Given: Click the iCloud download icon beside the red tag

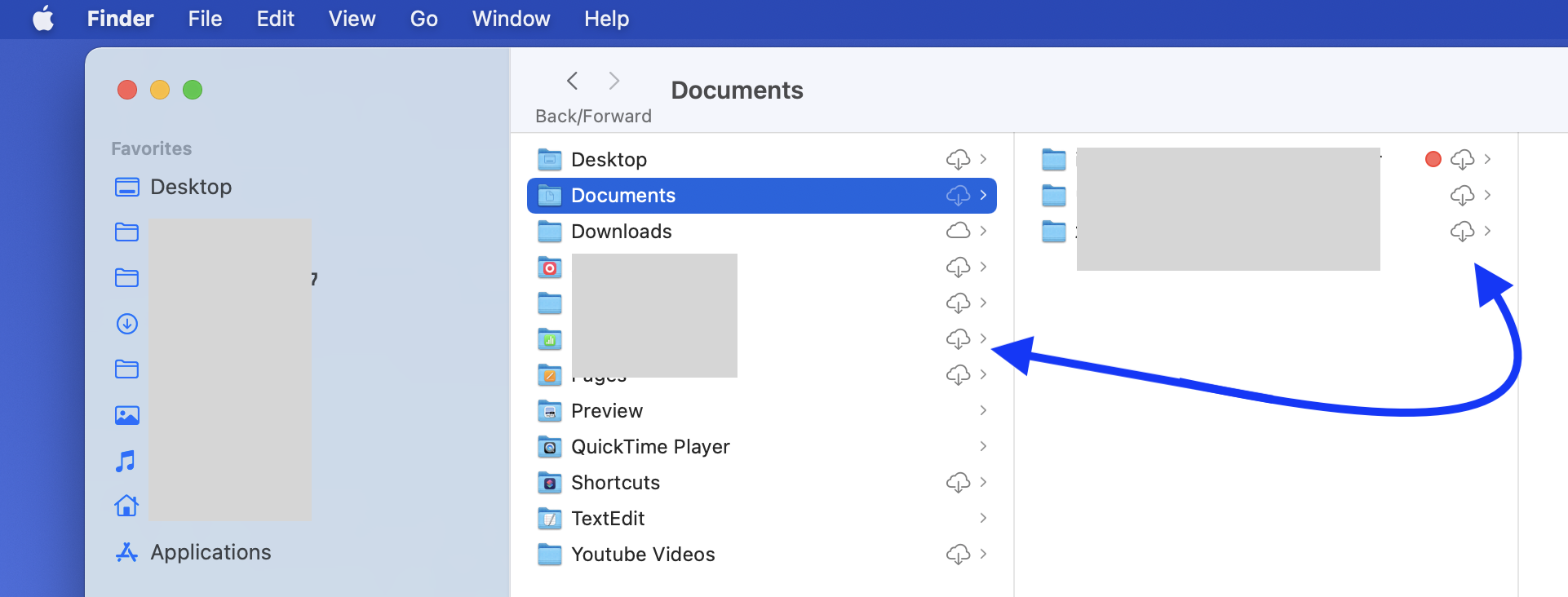Looking at the screenshot, I should [1462, 159].
